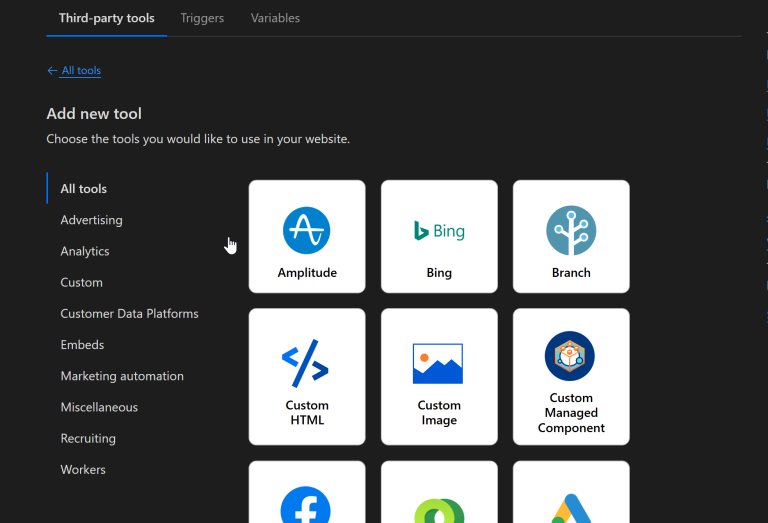The image size is (768, 523).
Task: Add the Branch tool
Action: (571, 237)
